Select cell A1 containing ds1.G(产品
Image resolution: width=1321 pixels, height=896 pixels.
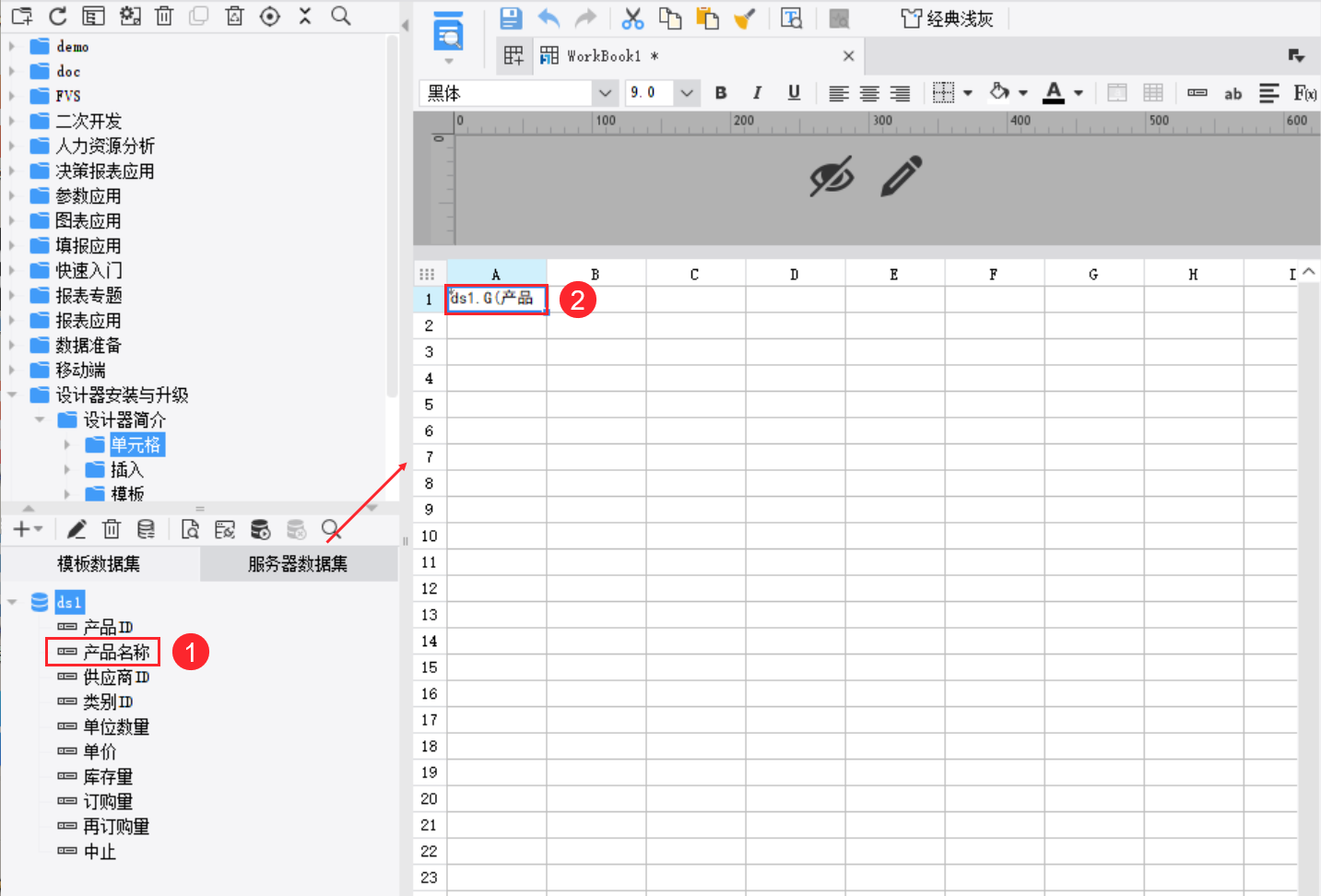(497, 299)
